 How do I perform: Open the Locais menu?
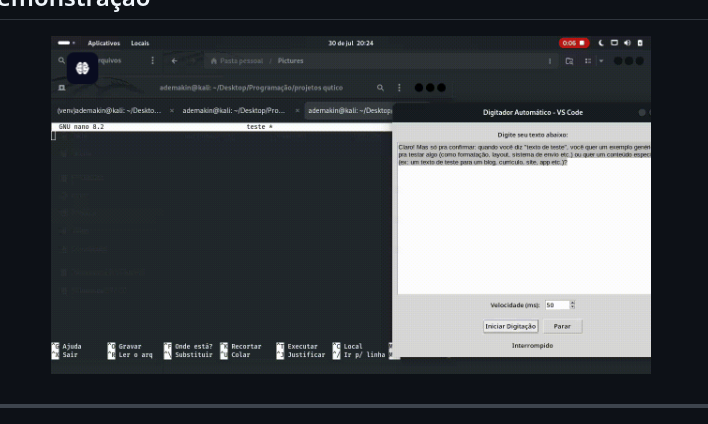click(140, 43)
